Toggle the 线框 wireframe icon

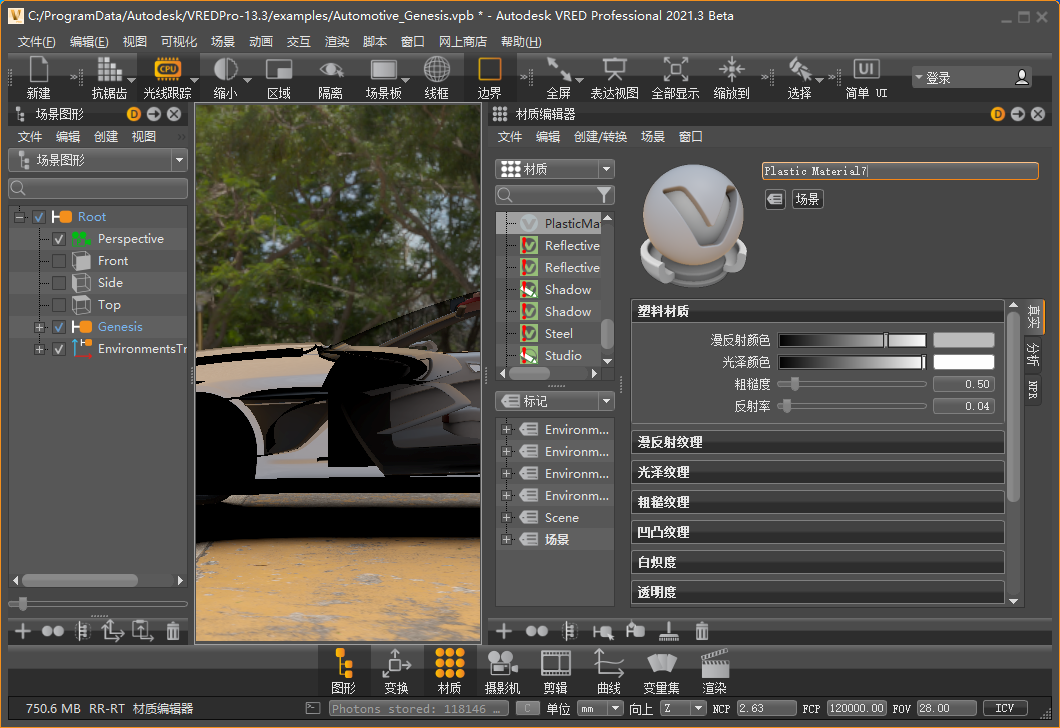click(x=437, y=69)
